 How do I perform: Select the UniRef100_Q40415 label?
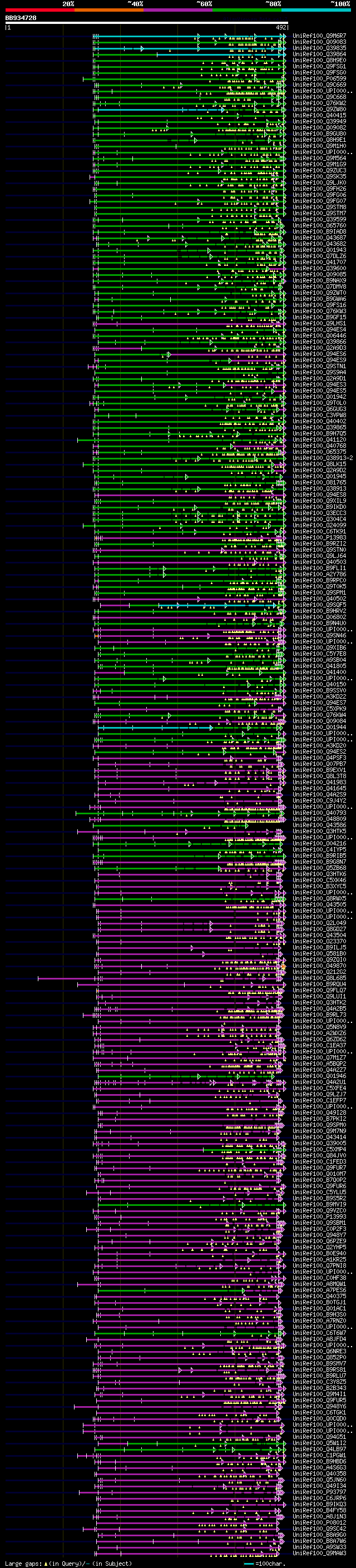319,115
